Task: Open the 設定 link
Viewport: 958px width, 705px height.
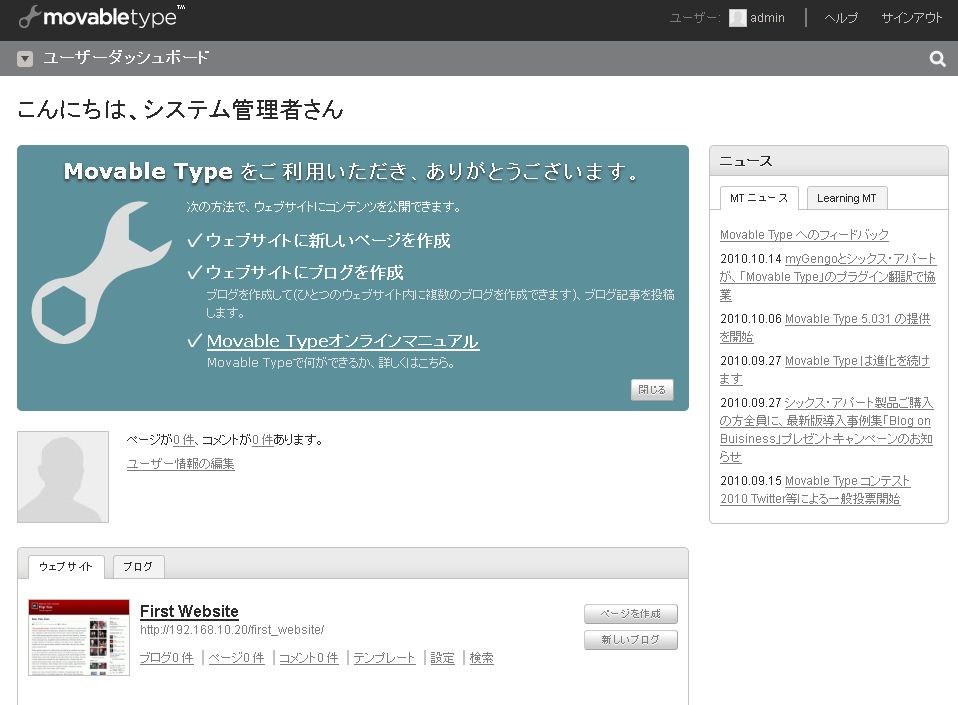Action: point(442,658)
